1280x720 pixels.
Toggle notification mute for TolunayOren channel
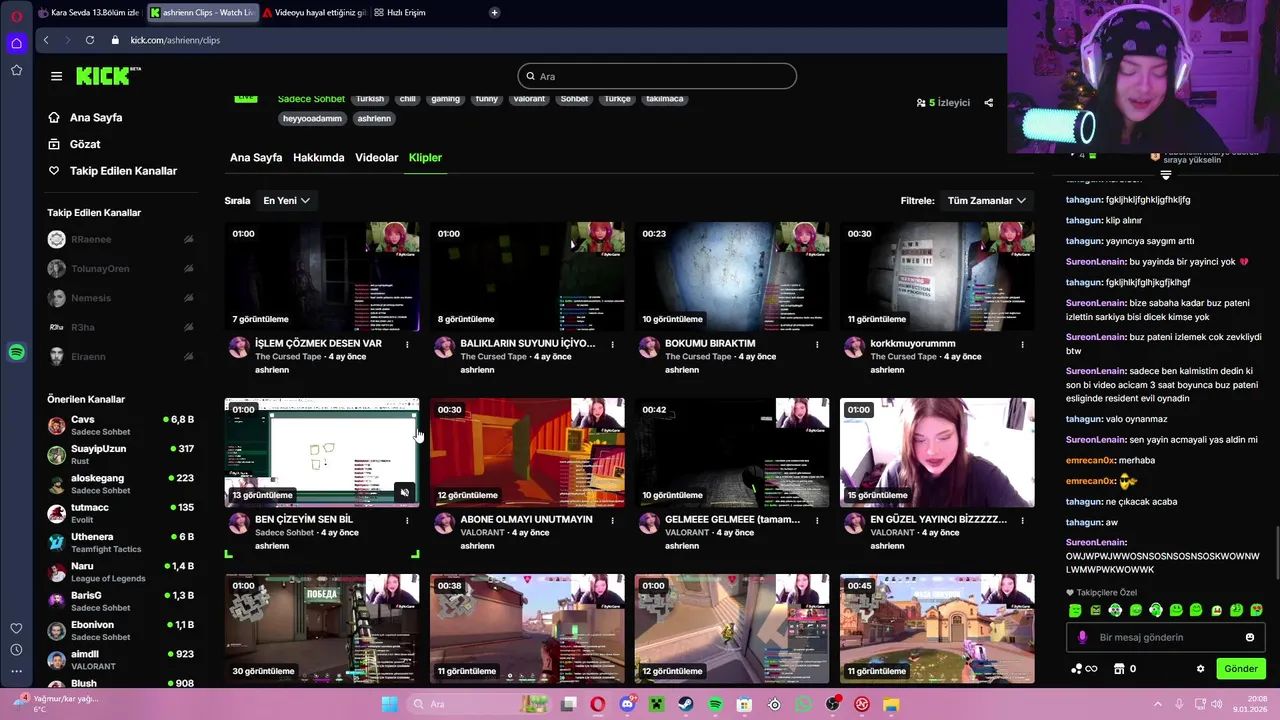(188, 269)
